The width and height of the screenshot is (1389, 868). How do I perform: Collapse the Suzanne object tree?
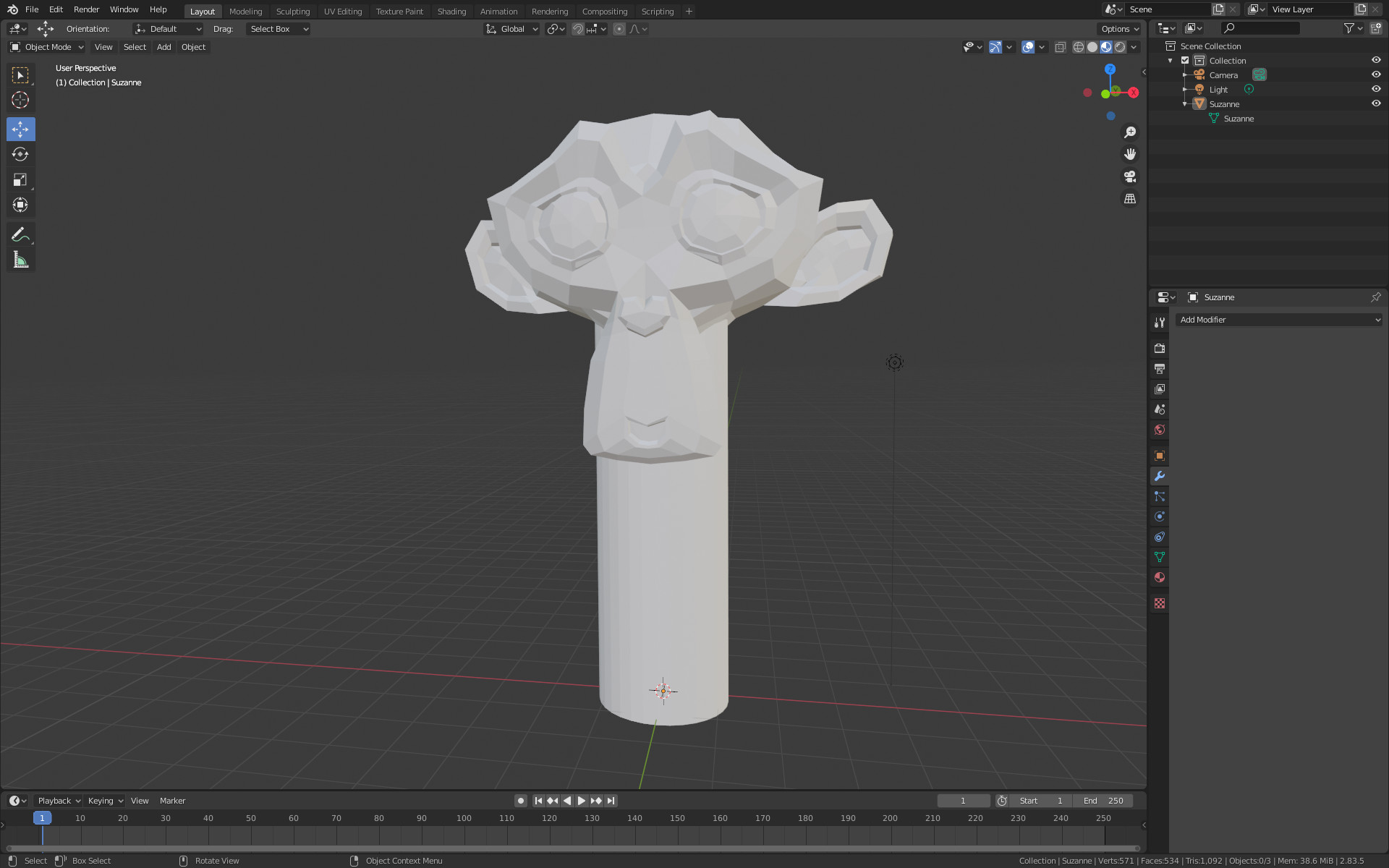tap(1185, 104)
